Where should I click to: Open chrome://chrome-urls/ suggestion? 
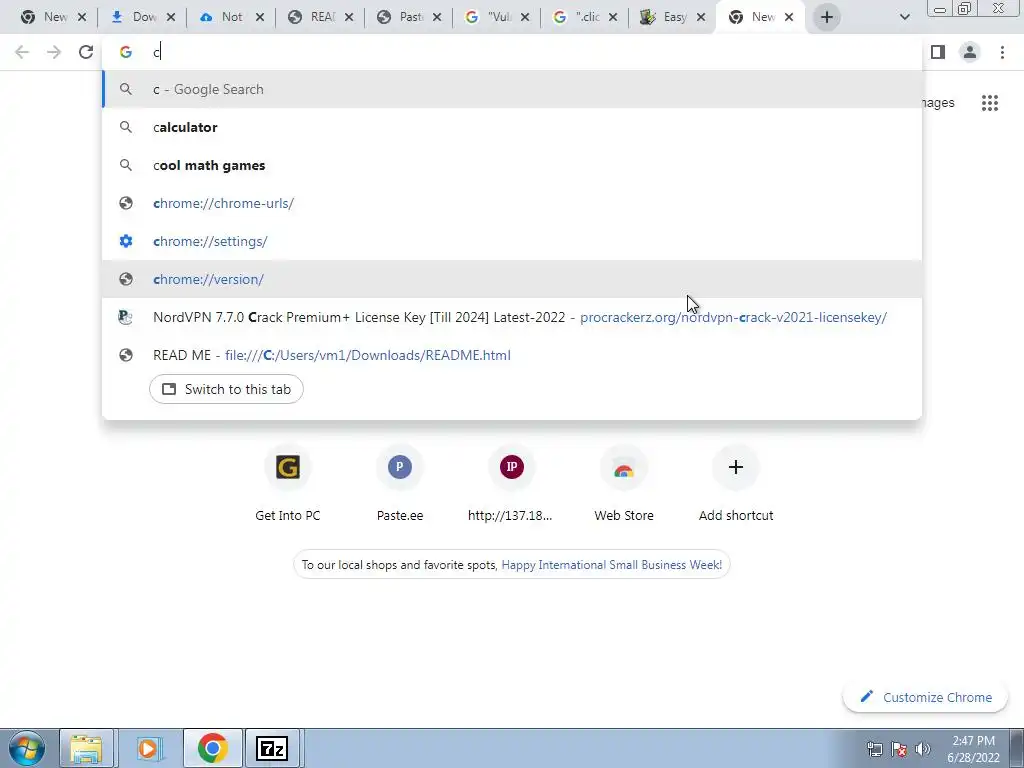coord(512,203)
